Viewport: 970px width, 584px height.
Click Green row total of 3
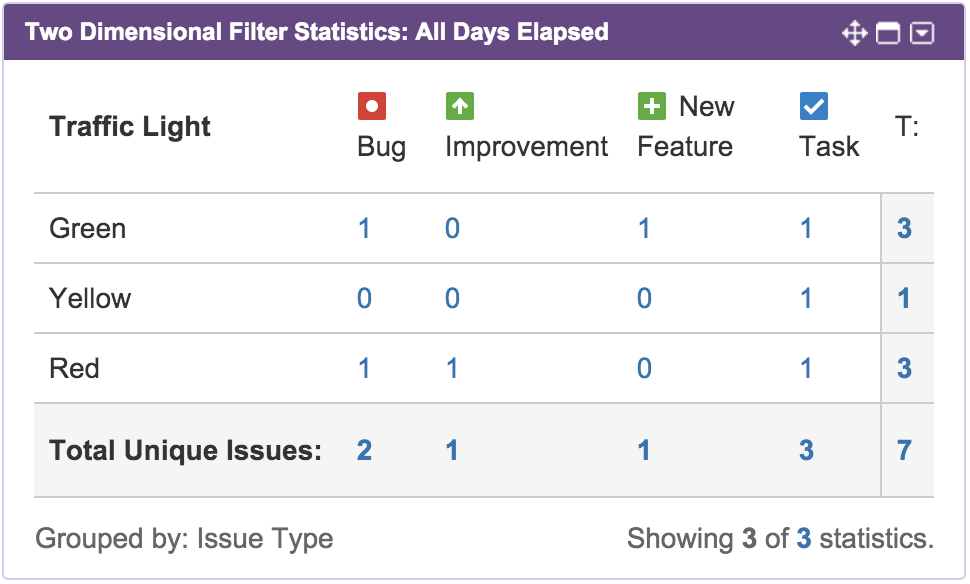tap(904, 229)
